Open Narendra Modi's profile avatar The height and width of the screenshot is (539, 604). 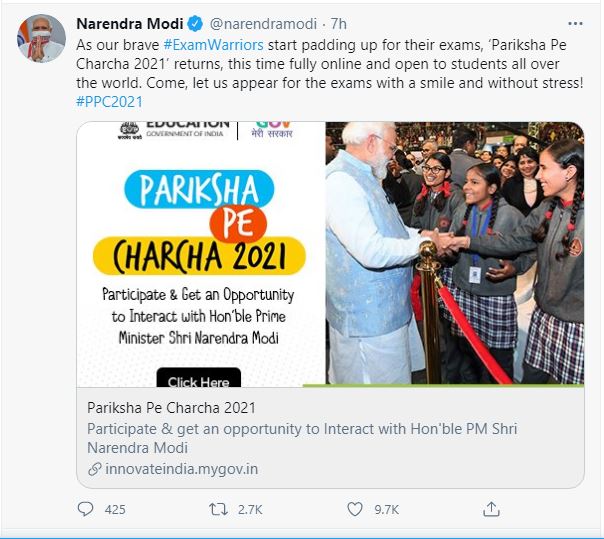coord(41,38)
